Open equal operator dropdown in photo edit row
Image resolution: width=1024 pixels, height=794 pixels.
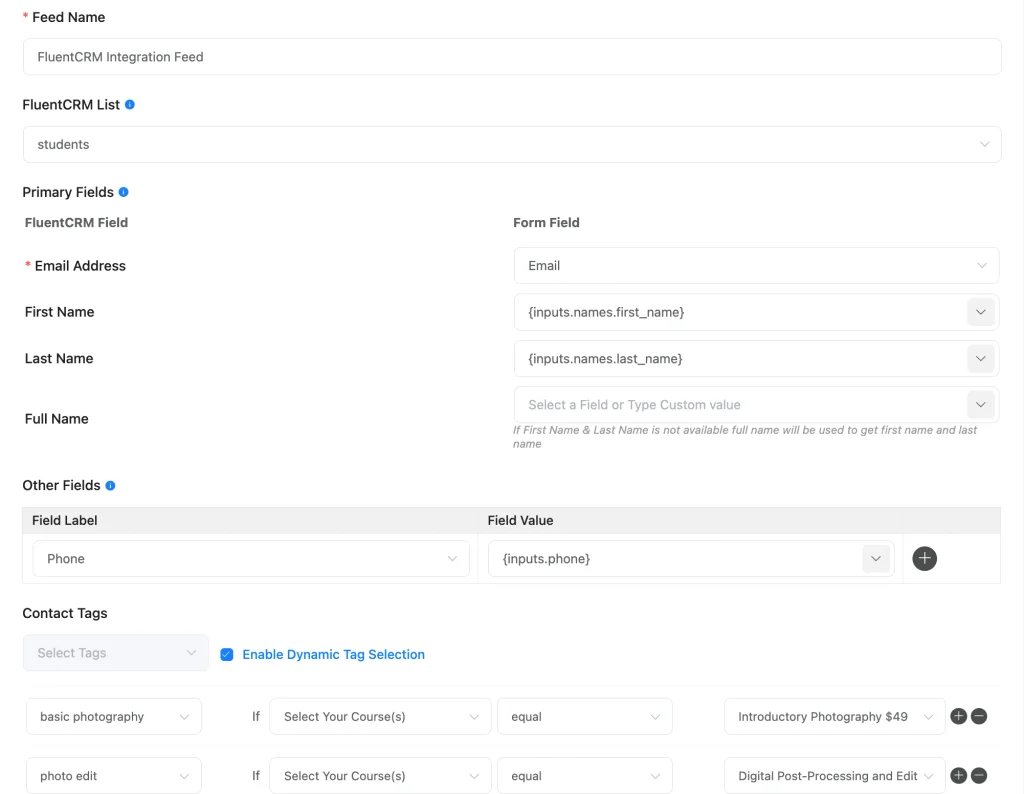pyautogui.click(x=584, y=776)
